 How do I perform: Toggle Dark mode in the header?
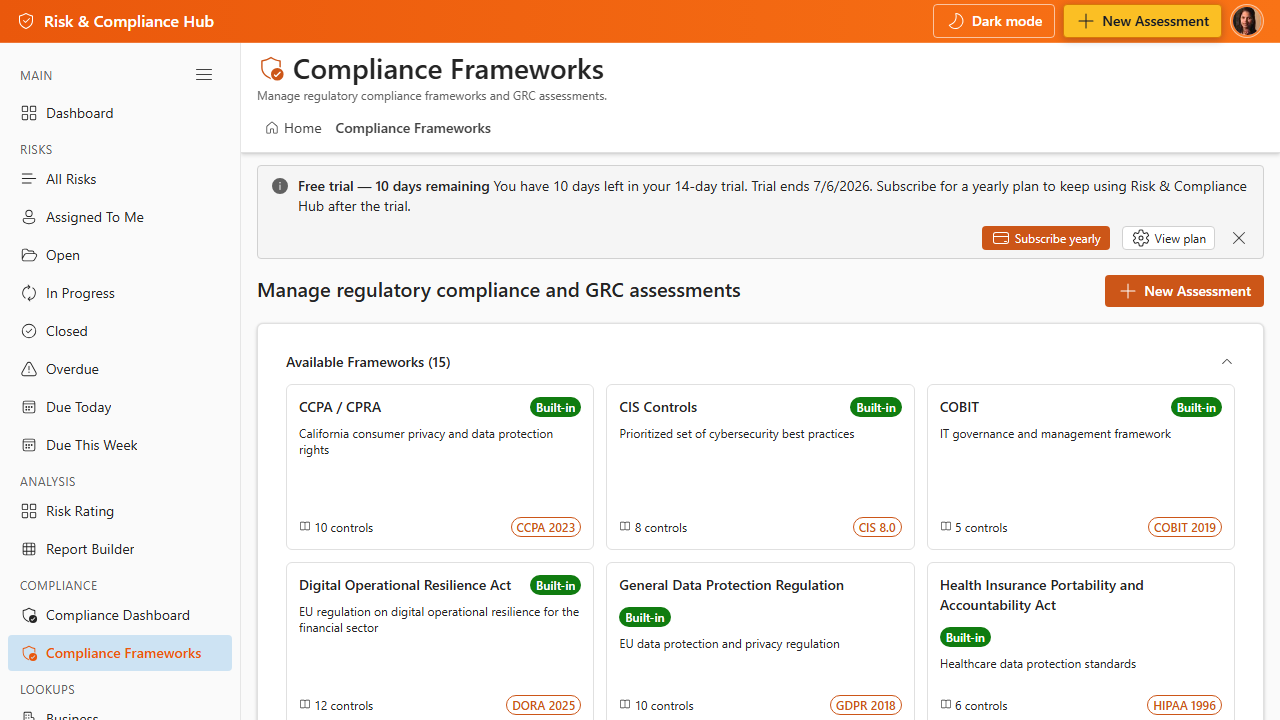click(x=994, y=21)
